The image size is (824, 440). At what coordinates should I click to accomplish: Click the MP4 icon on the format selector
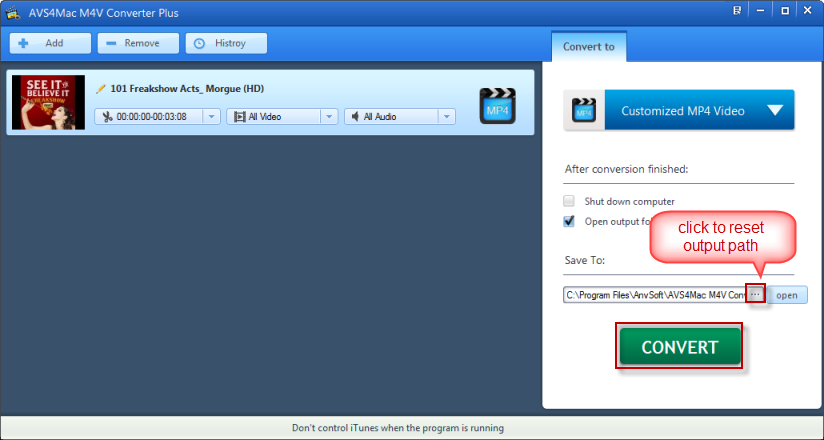584,110
